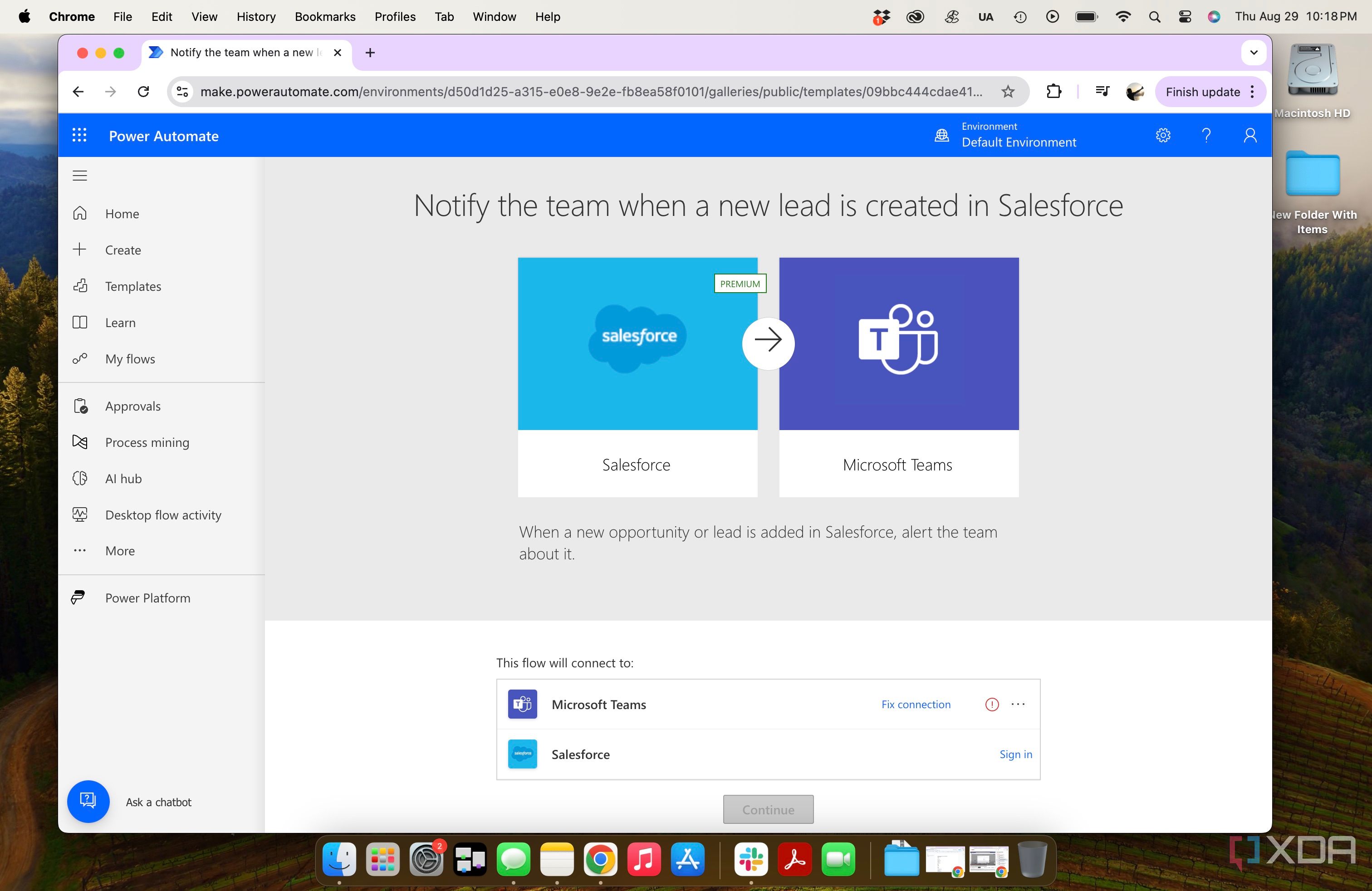
Task: Click the address bar URL
Action: coord(592,92)
